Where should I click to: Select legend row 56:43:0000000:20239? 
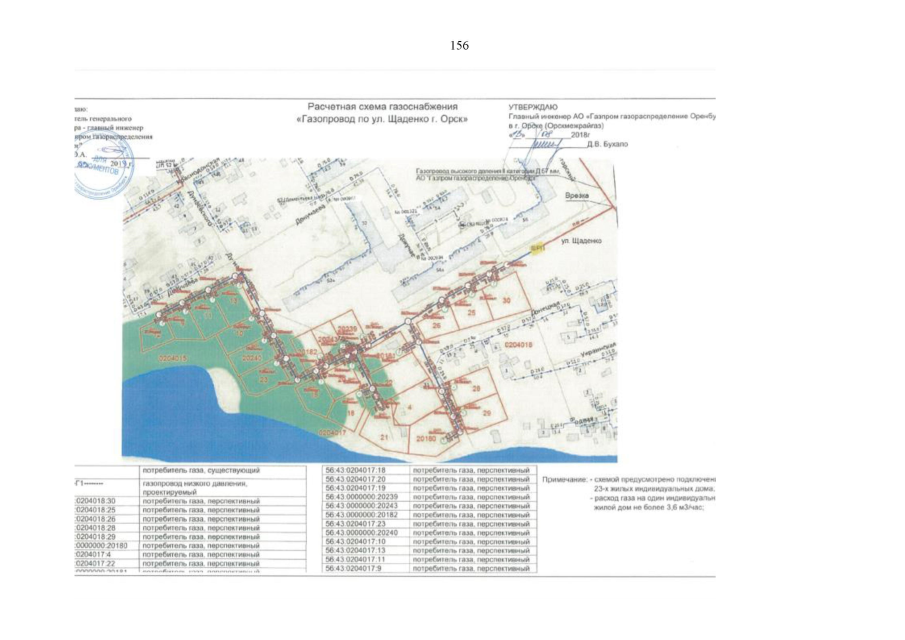pyautogui.click(x=362, y=496)
